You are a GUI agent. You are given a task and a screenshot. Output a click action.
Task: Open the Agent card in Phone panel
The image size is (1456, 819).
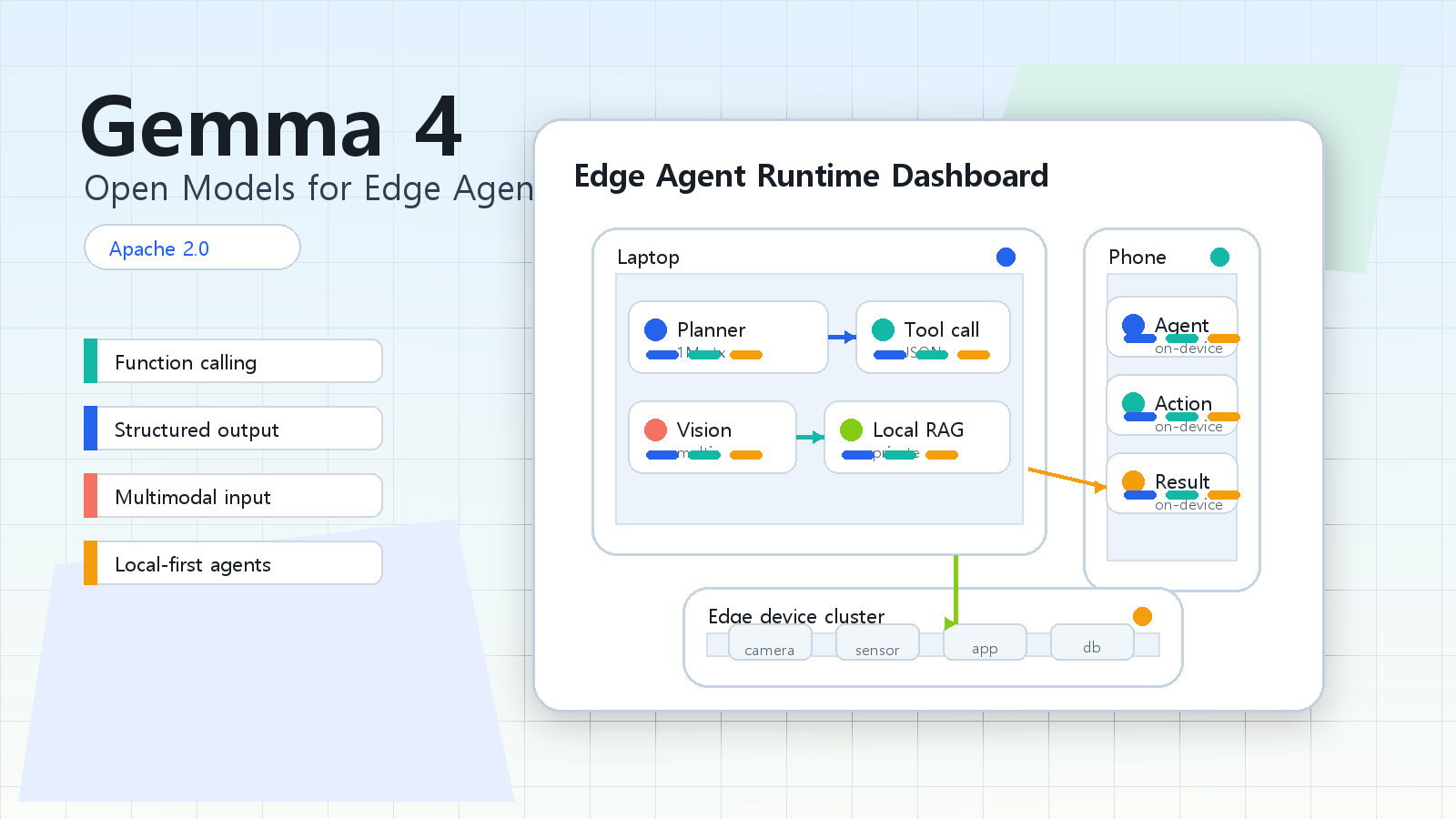pyautogui.click(x=1172, y=327)
